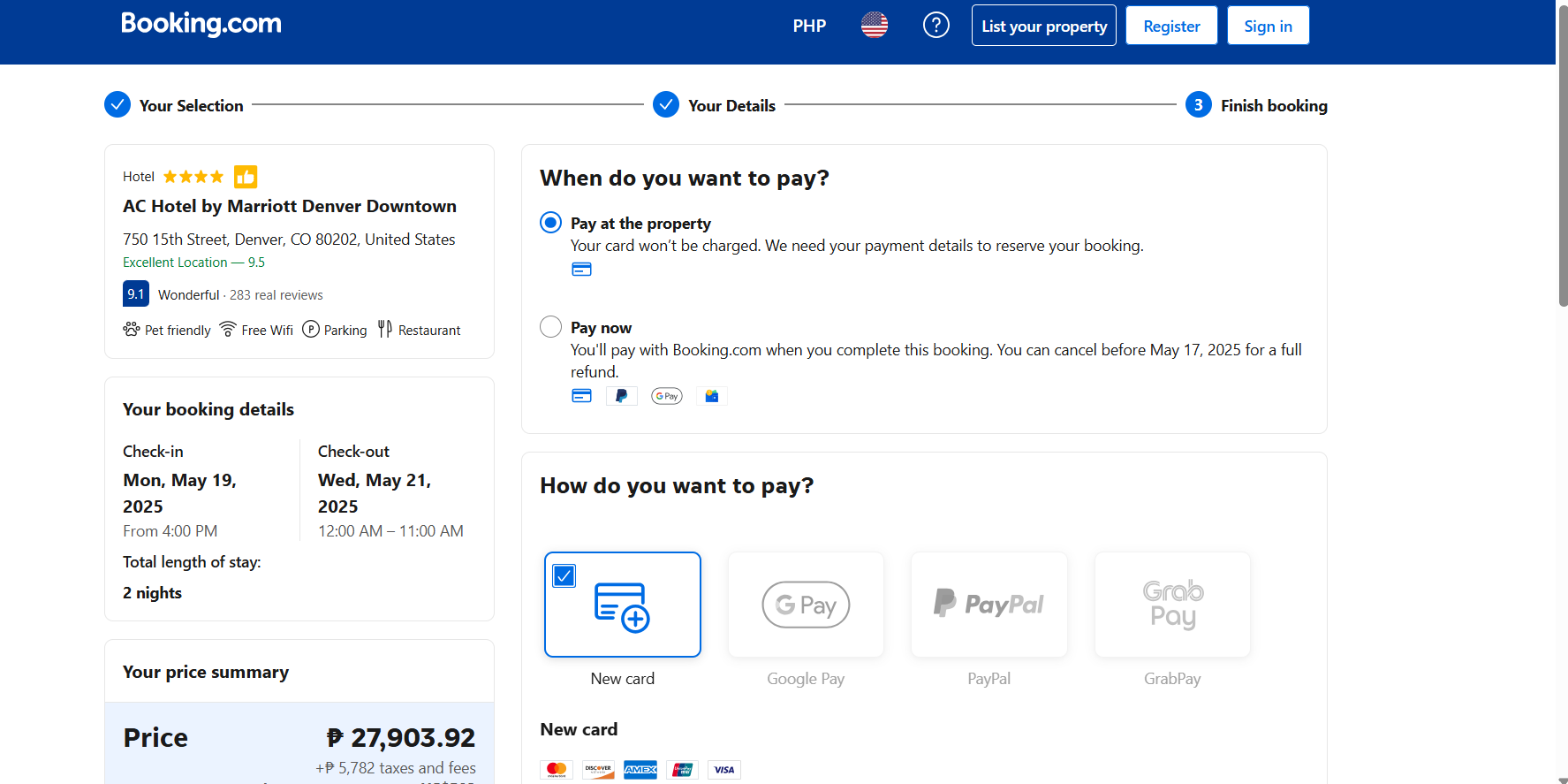The width and height of the screenshot is (1568, 784).
Task: Click the American Express logo
Action: [x=640, y=770]
